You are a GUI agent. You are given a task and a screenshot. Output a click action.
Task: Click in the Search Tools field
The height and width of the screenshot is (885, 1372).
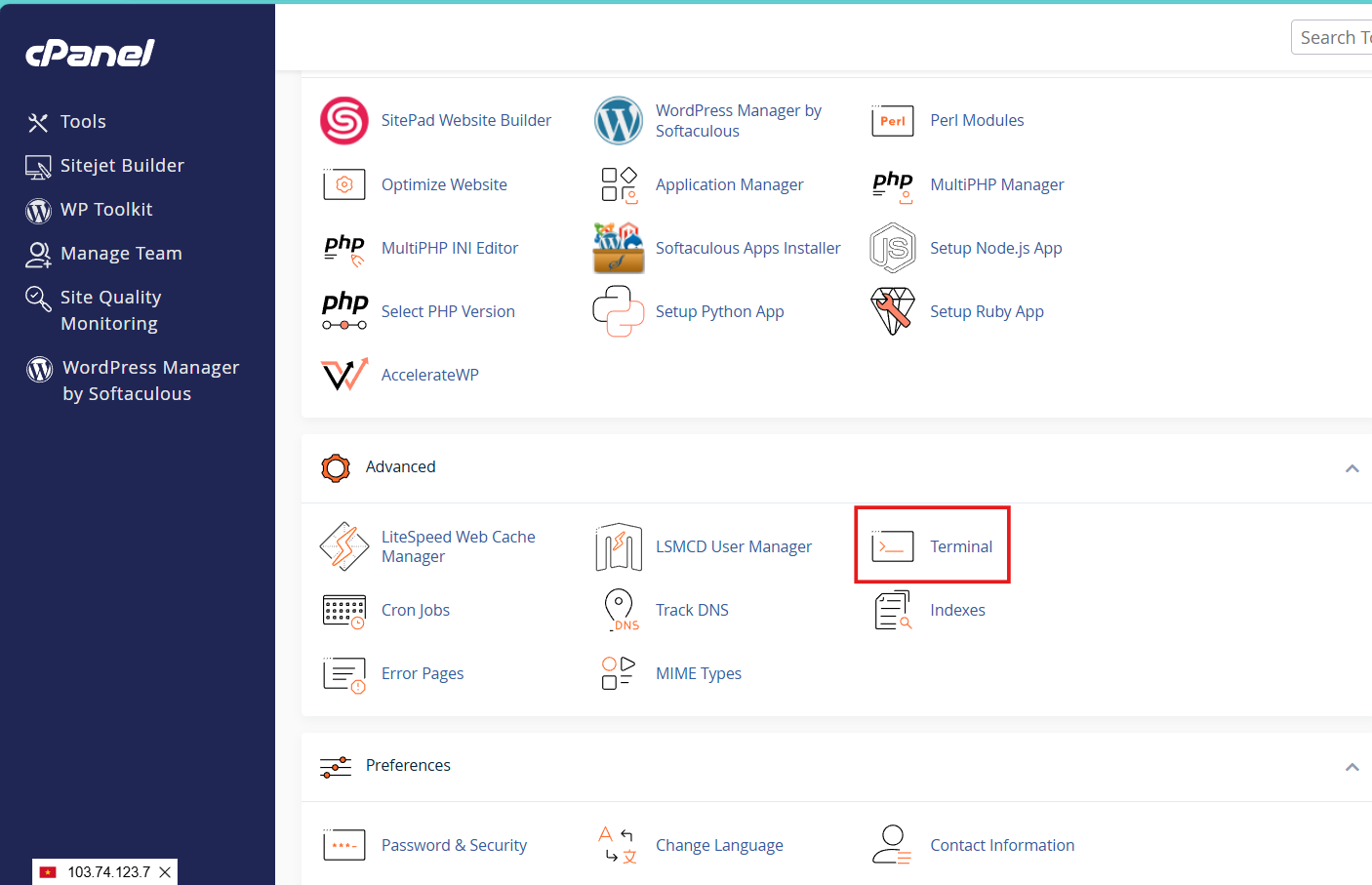pyautogui.click(x=1332, y=37)
